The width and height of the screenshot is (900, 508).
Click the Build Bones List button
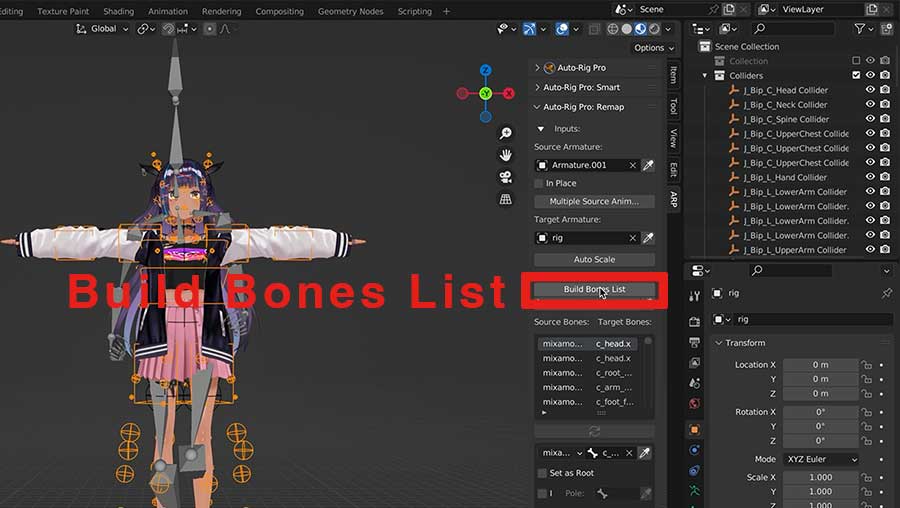click(594, 289)
